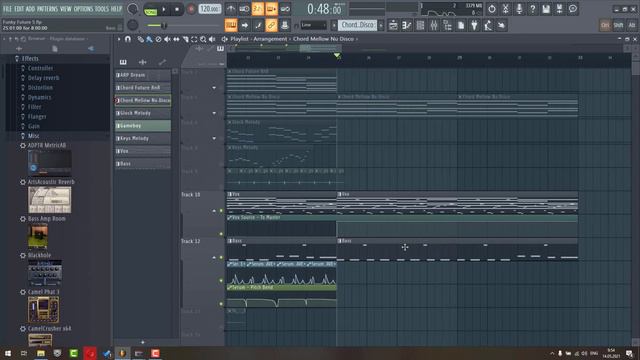Expand the Dynamics effects folder
Viewport: 640px width, 360px height.
(39, 98)
